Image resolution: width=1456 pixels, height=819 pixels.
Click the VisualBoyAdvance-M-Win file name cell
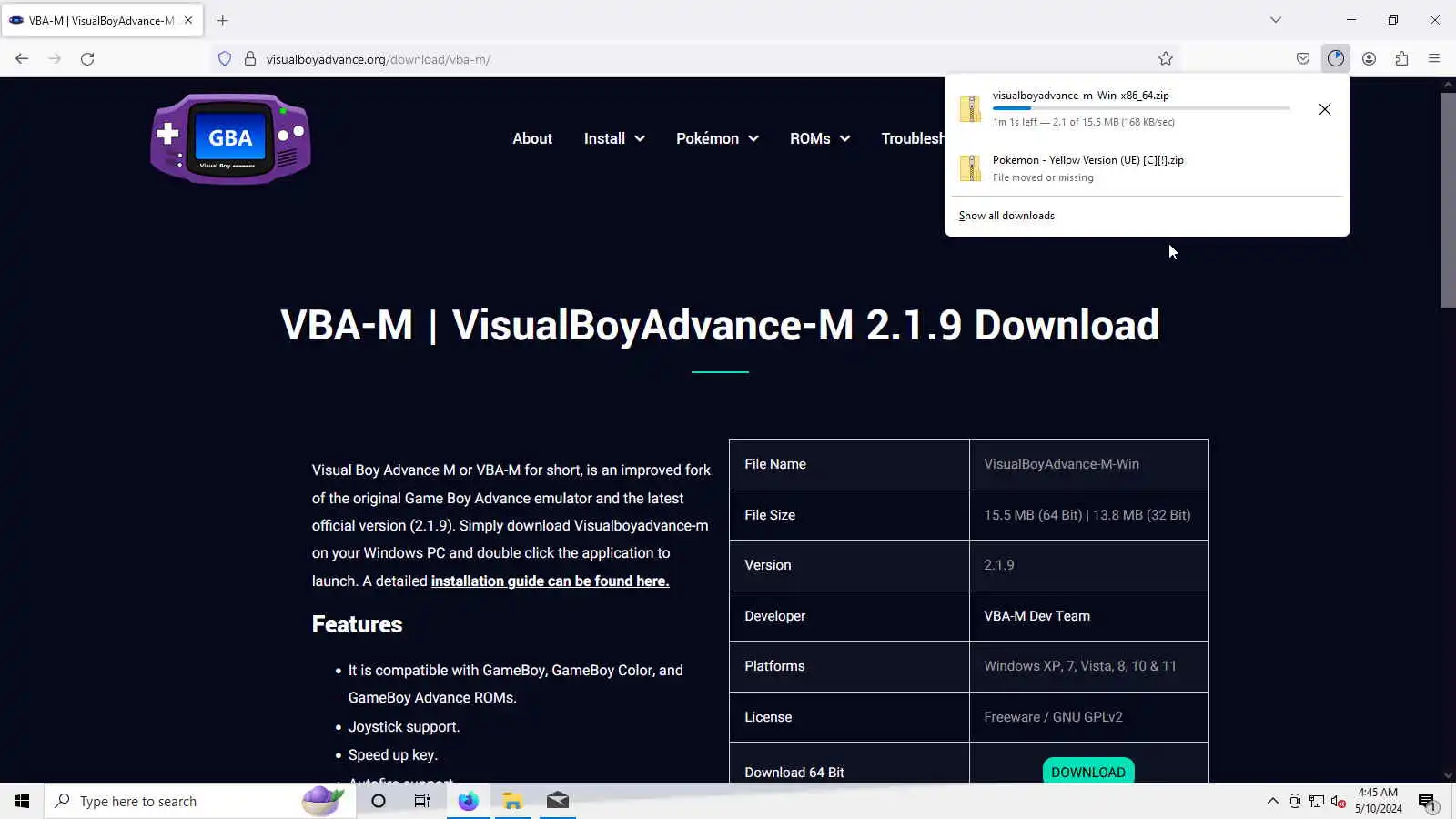click(1089, 464)
